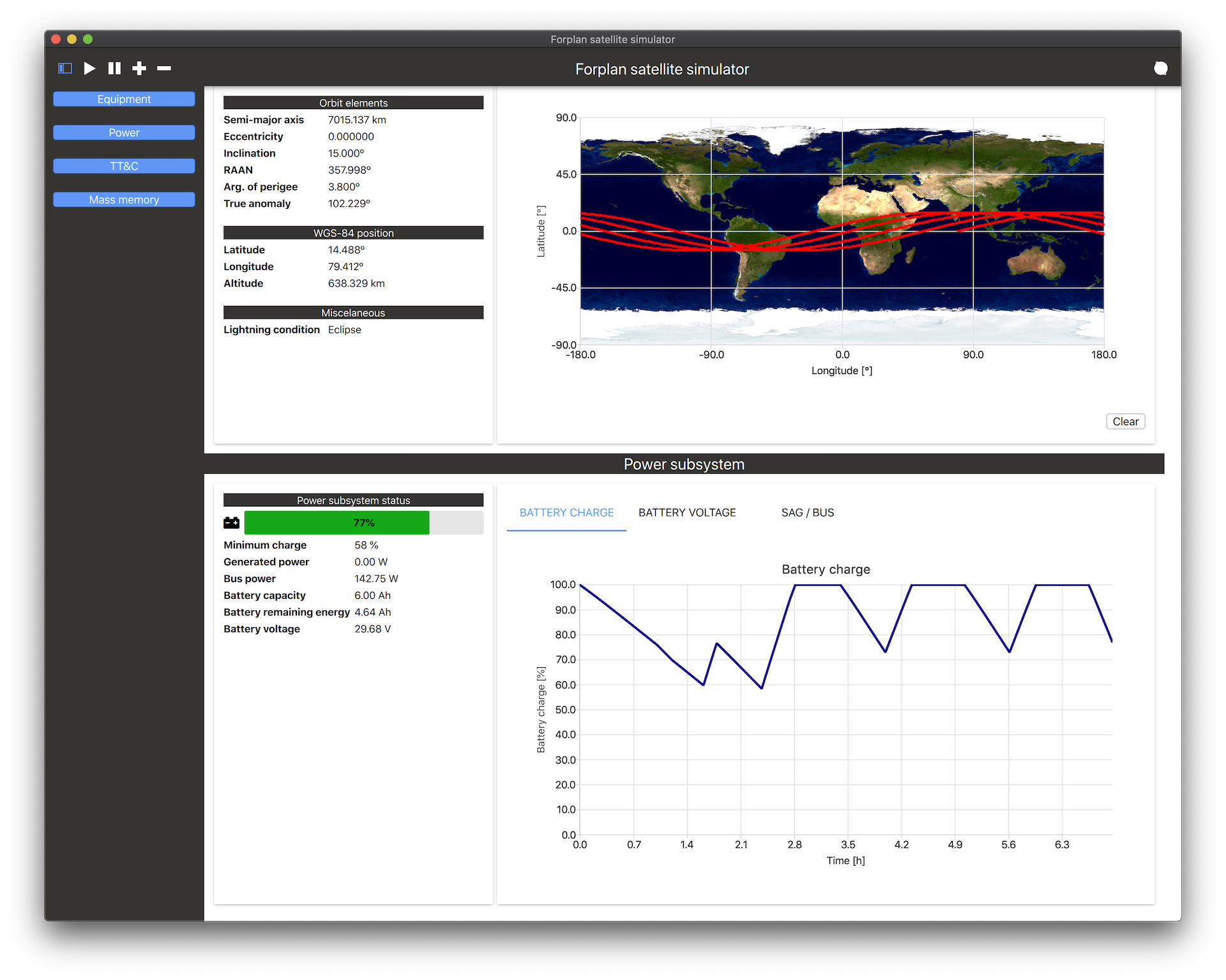Screen dimensions: 1226x980
Task: Clear the ground track map
Action: (1124, 421)
